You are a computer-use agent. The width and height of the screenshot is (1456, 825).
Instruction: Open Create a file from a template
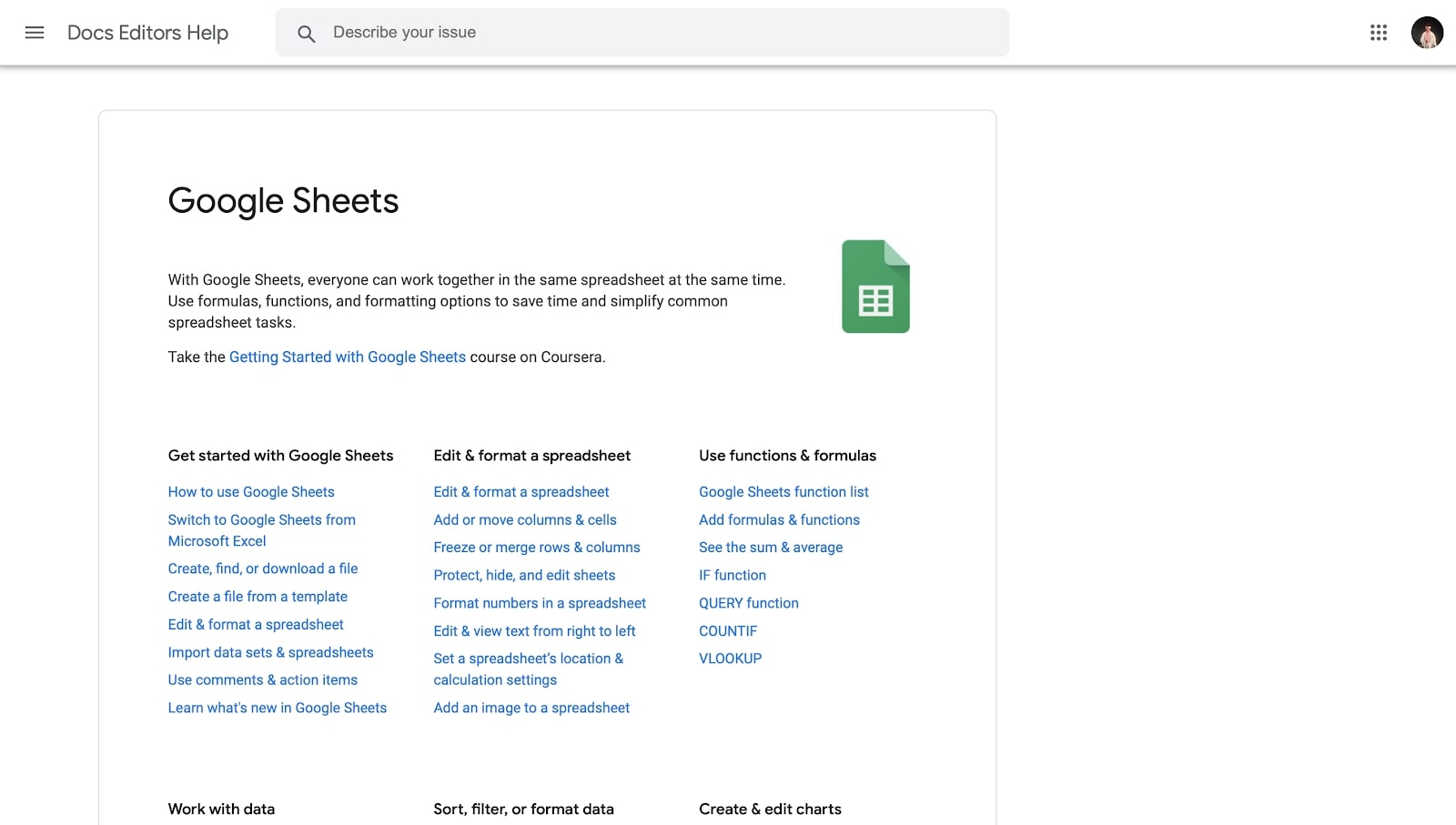tap(258, 597)
